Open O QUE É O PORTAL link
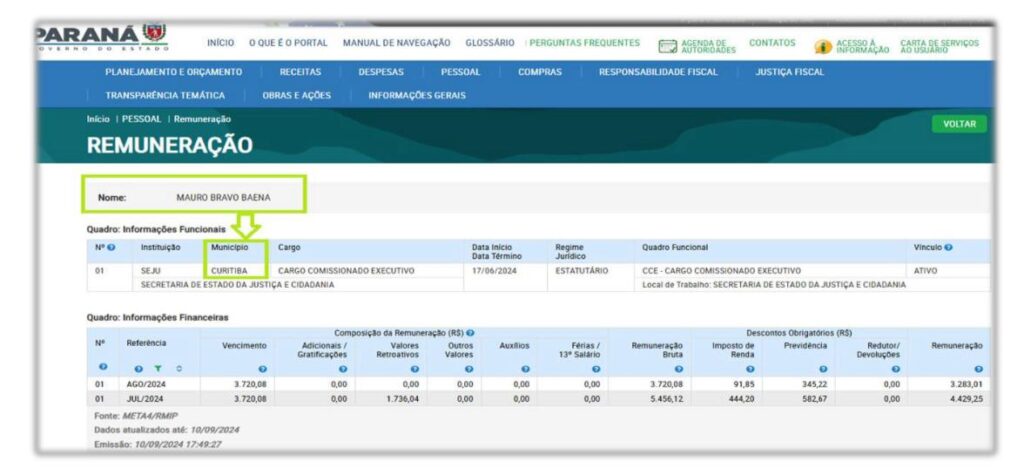This screenshot has width=1024, height=475. point(288,43)
